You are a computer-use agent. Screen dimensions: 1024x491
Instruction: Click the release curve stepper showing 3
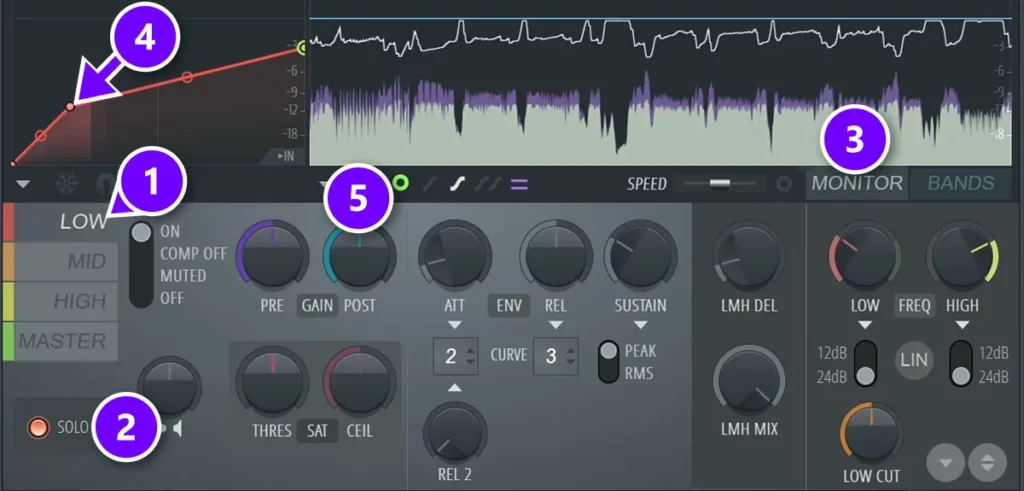pyautogui.click(x=556, y=356)
